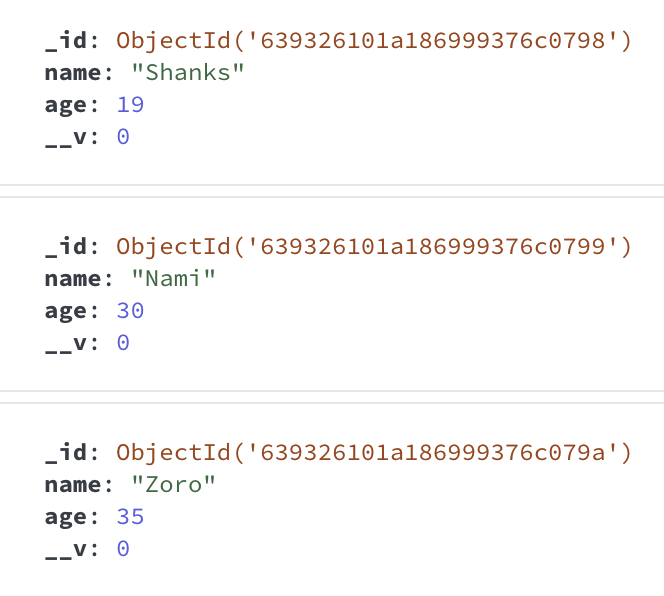This screenshot has width=664, height=596.
Task: Click the __v value of Shanks document
Action: coord(123,136)
